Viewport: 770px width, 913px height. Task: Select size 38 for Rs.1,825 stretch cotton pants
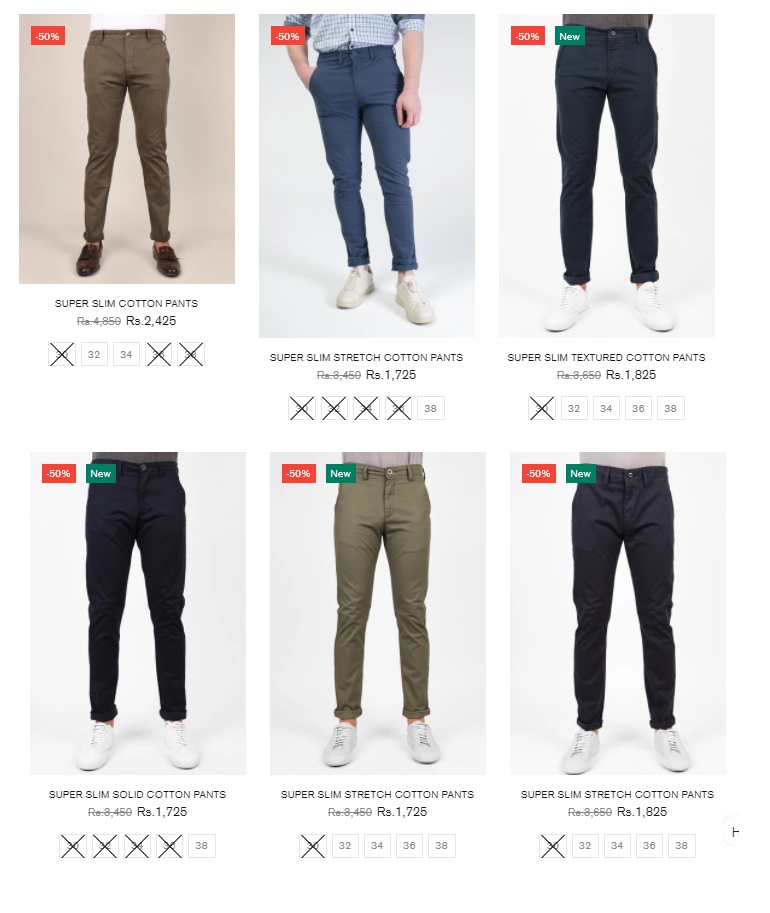681,845
